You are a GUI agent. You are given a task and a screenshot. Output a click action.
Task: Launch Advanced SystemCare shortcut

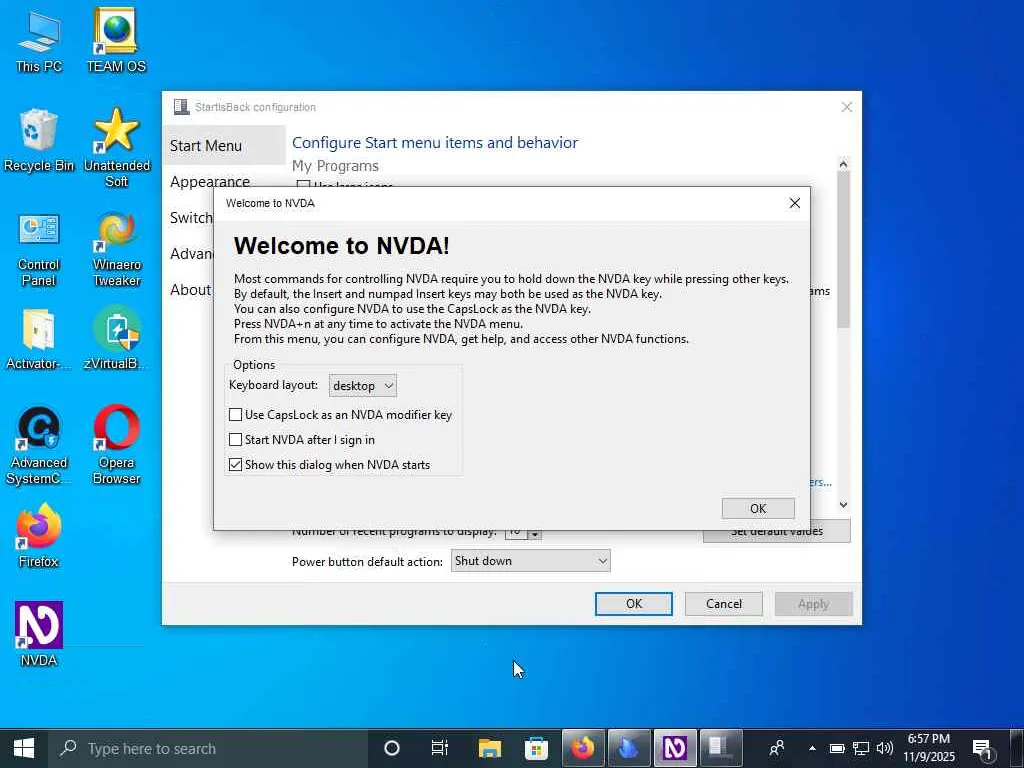(39, 445)
